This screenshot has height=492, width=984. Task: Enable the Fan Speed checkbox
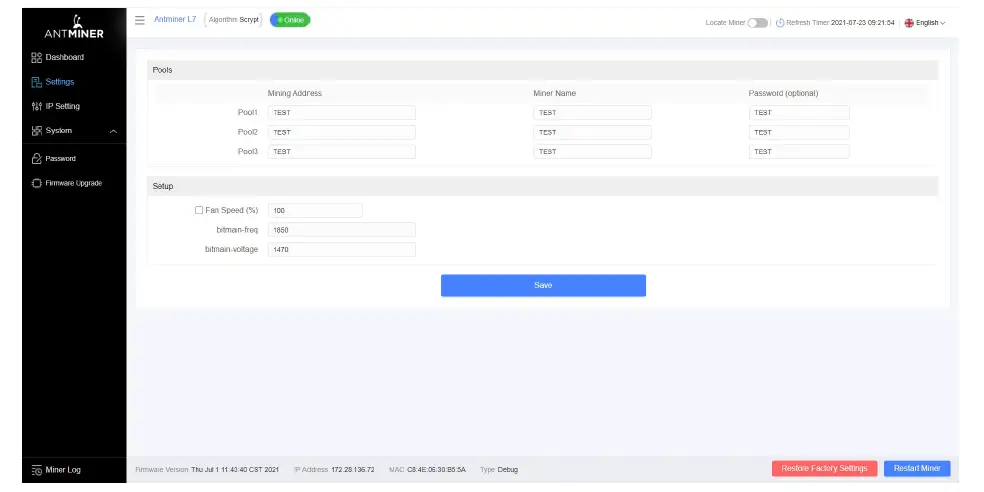[199, 210]
